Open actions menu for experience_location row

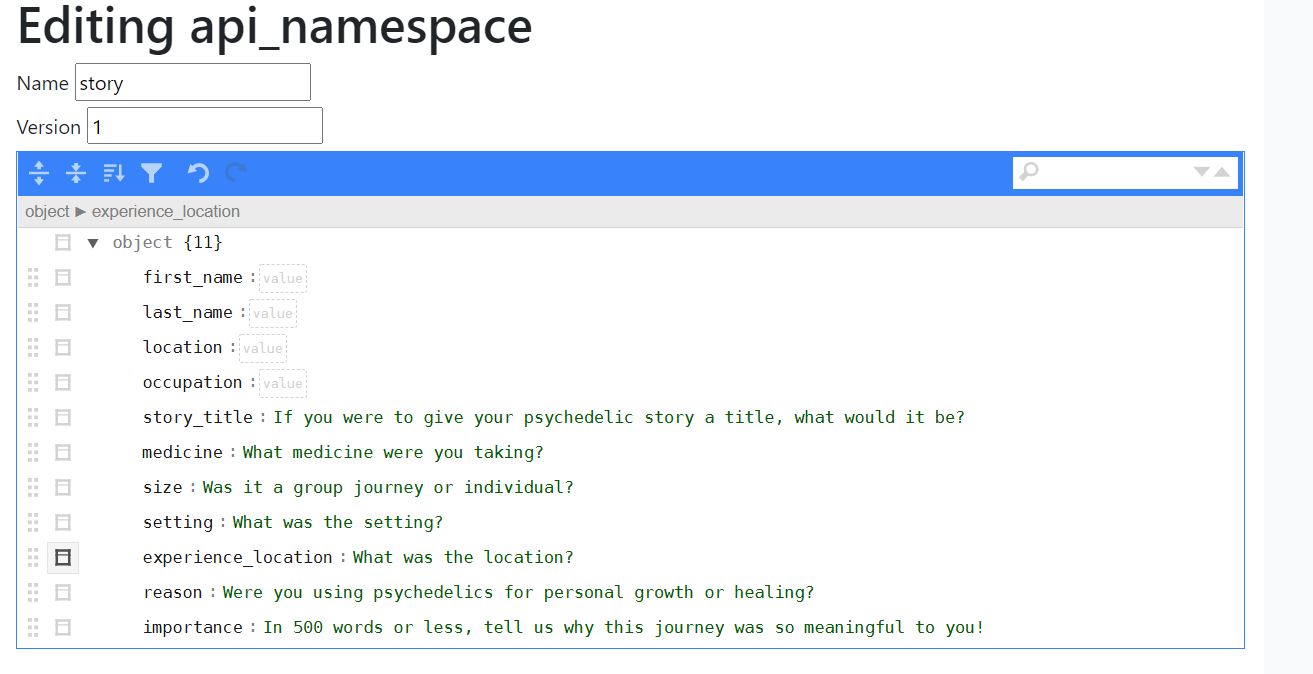pyautogui.click(x=63, y=557)
